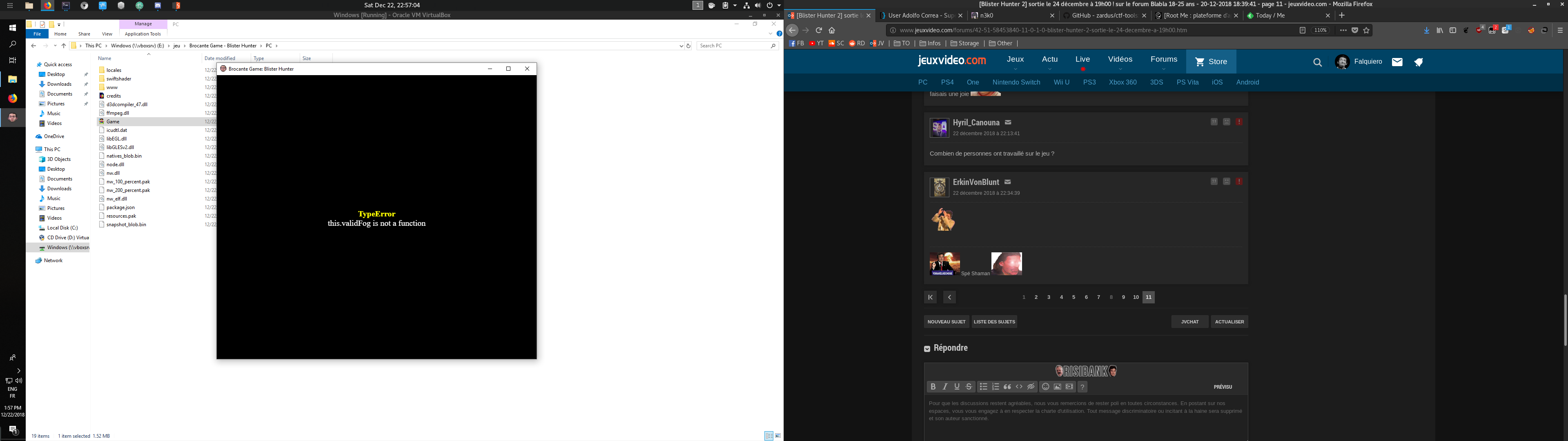Screen dimensions: 1568x441
Task: Switch to the Home ribbon tab
Action: (60, 34)
